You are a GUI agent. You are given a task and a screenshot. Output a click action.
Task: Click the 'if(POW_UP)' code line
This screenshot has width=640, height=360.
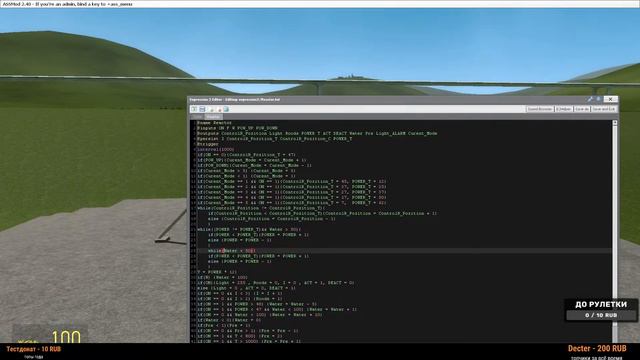coord(252,160)
